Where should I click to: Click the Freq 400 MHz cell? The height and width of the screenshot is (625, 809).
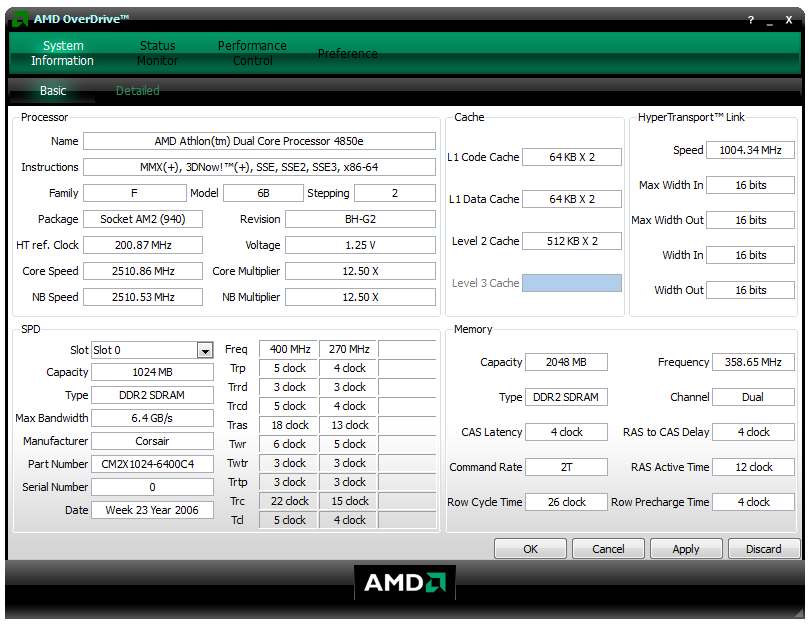tap(289, 349)
